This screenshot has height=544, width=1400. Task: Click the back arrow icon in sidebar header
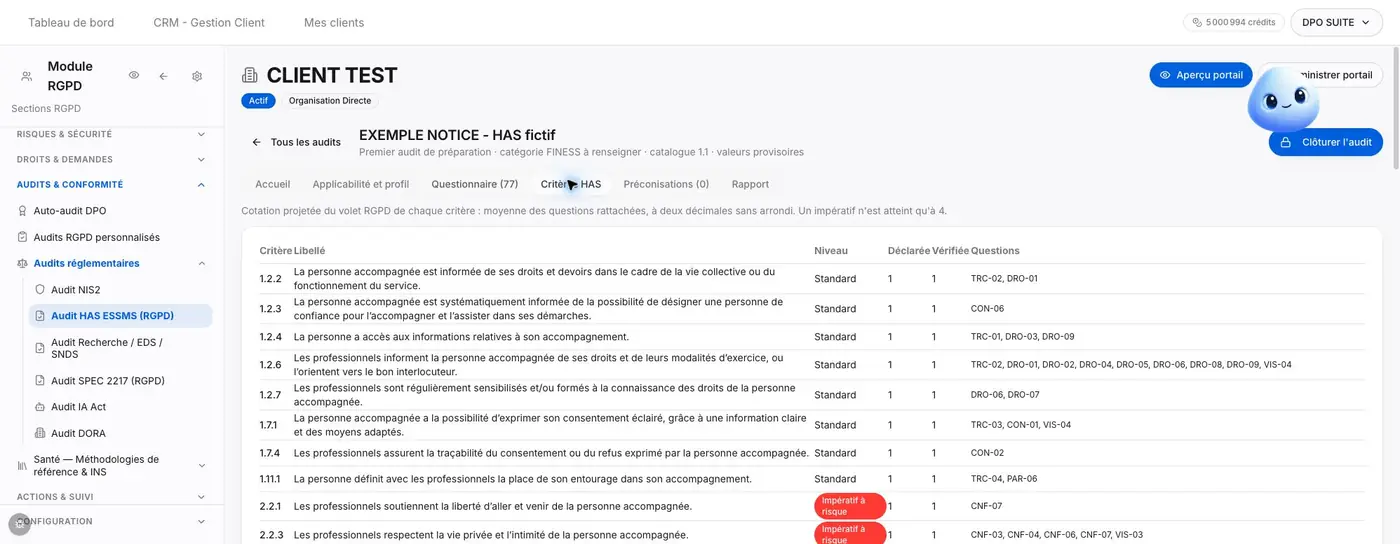pyautogui.click(x=163, y=76)
